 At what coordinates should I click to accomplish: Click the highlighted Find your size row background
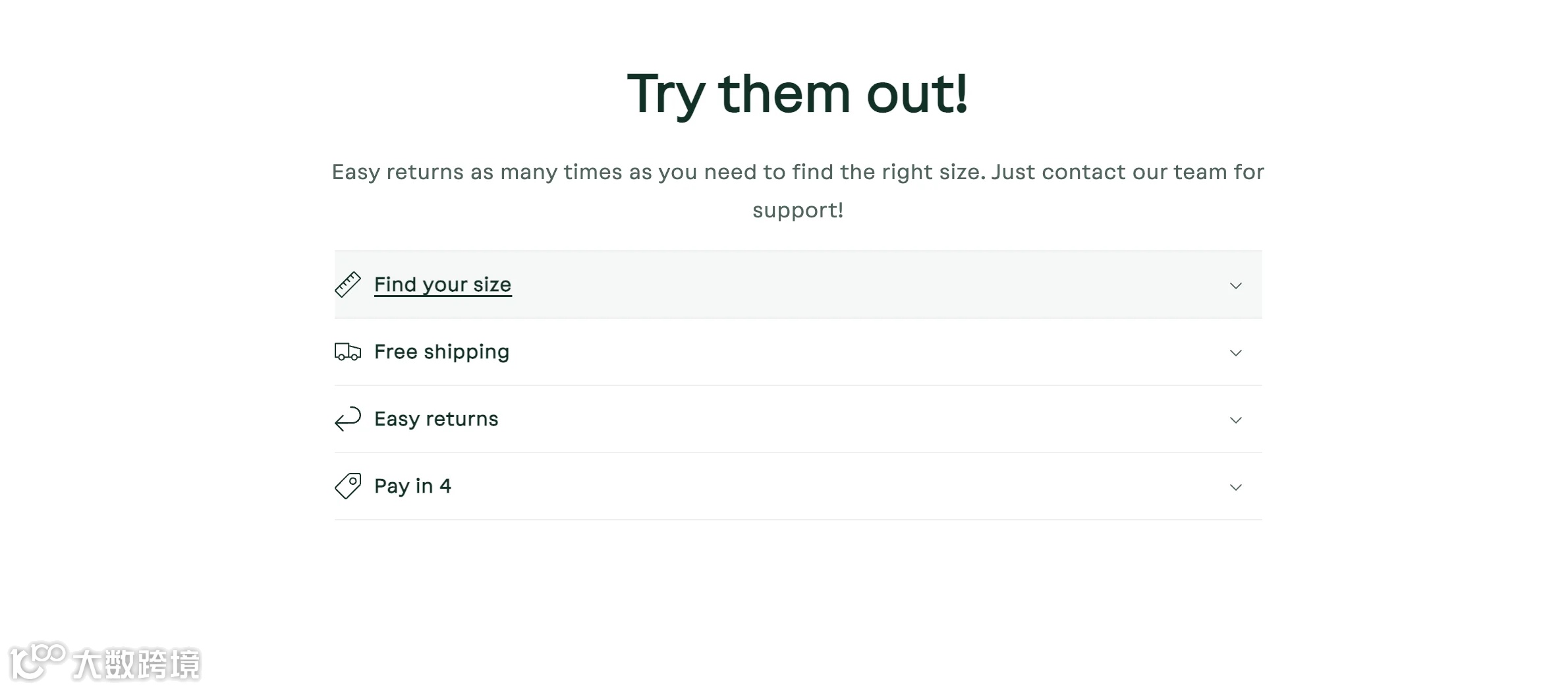[x=856, y=285]
